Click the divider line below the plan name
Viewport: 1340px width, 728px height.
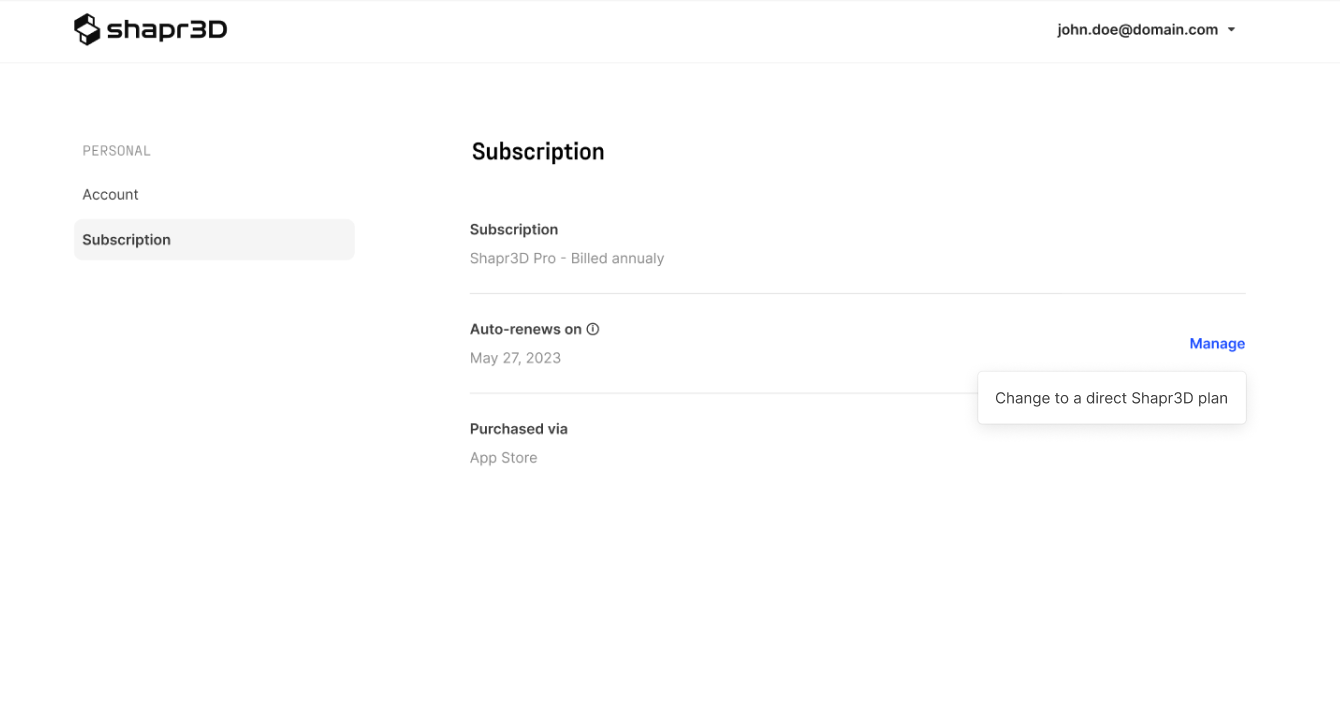[857, 294]
